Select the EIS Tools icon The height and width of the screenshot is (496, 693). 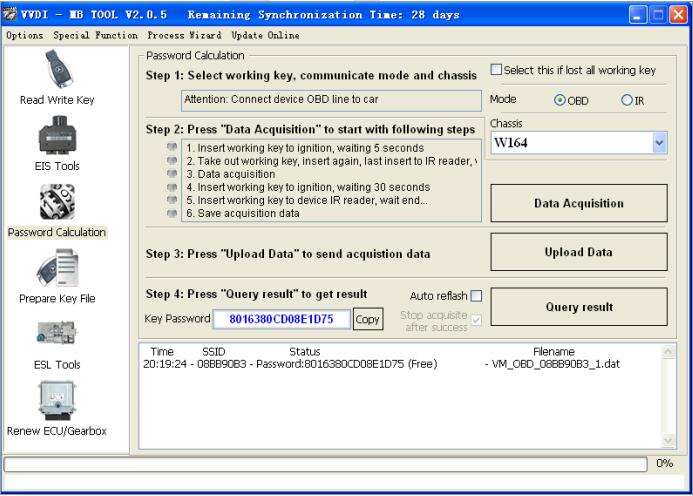[x=57, y=136]
